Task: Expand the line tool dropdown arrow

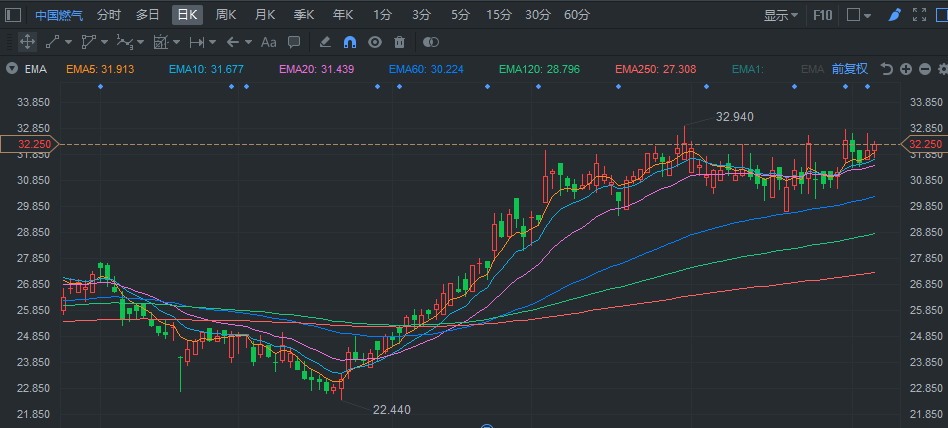Action: 68,42
